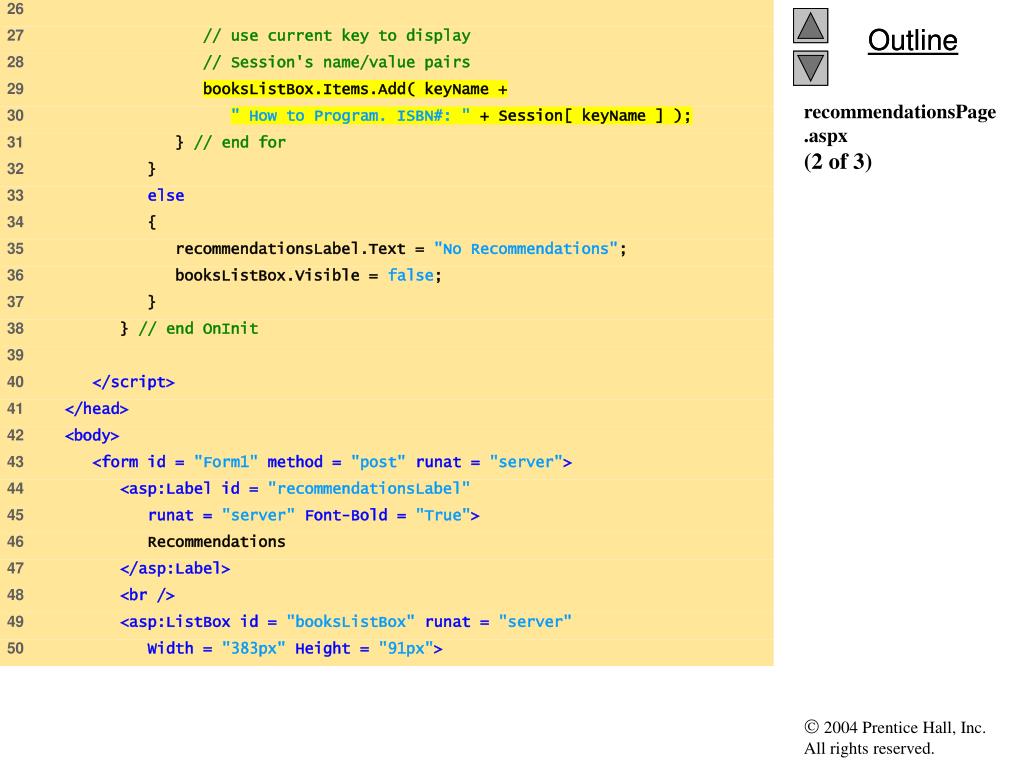Open the Outline link
This screenshot has width=1024, height=768.
pos(912,40)
